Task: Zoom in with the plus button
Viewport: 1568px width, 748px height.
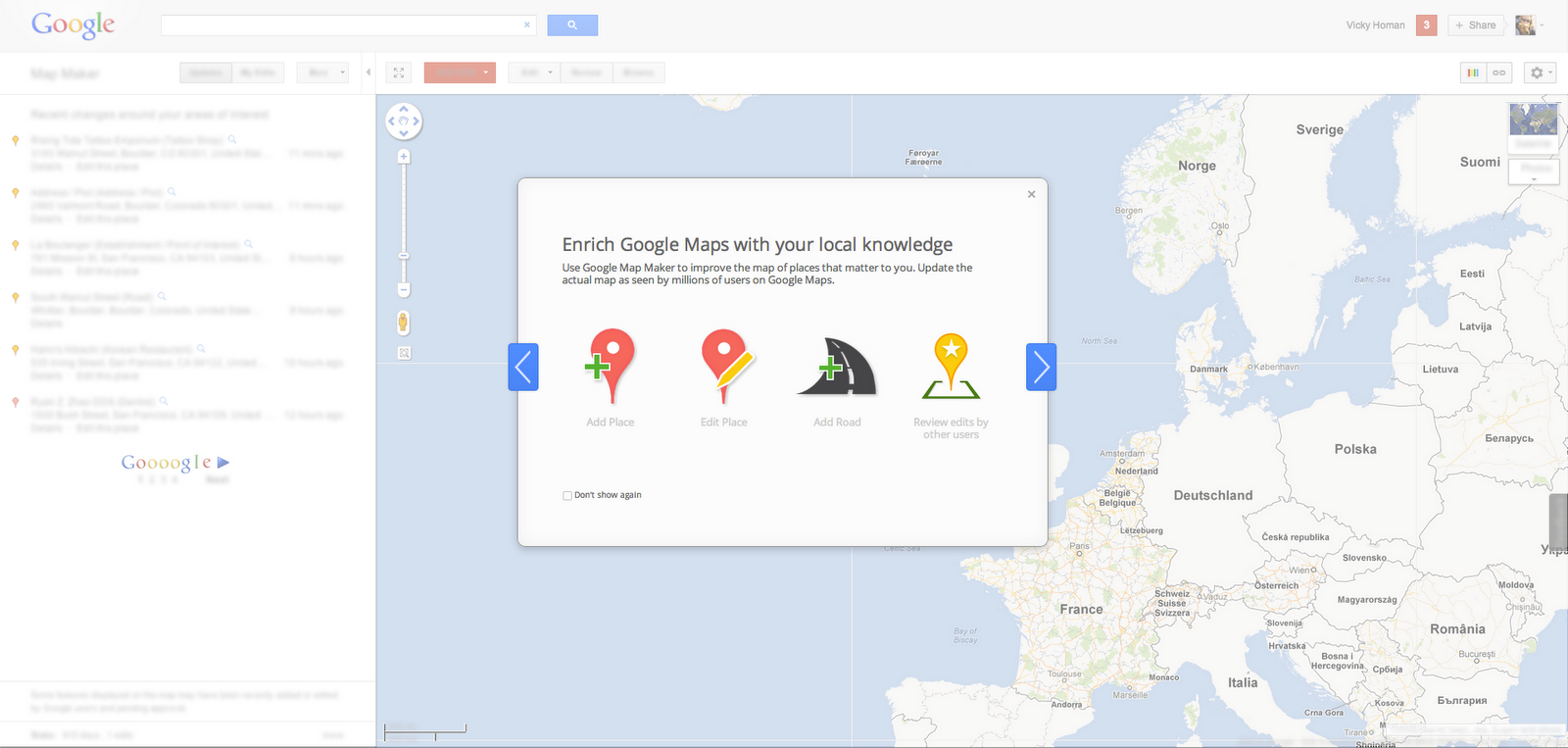Action: pyautogui.click(x=404, y=157)
